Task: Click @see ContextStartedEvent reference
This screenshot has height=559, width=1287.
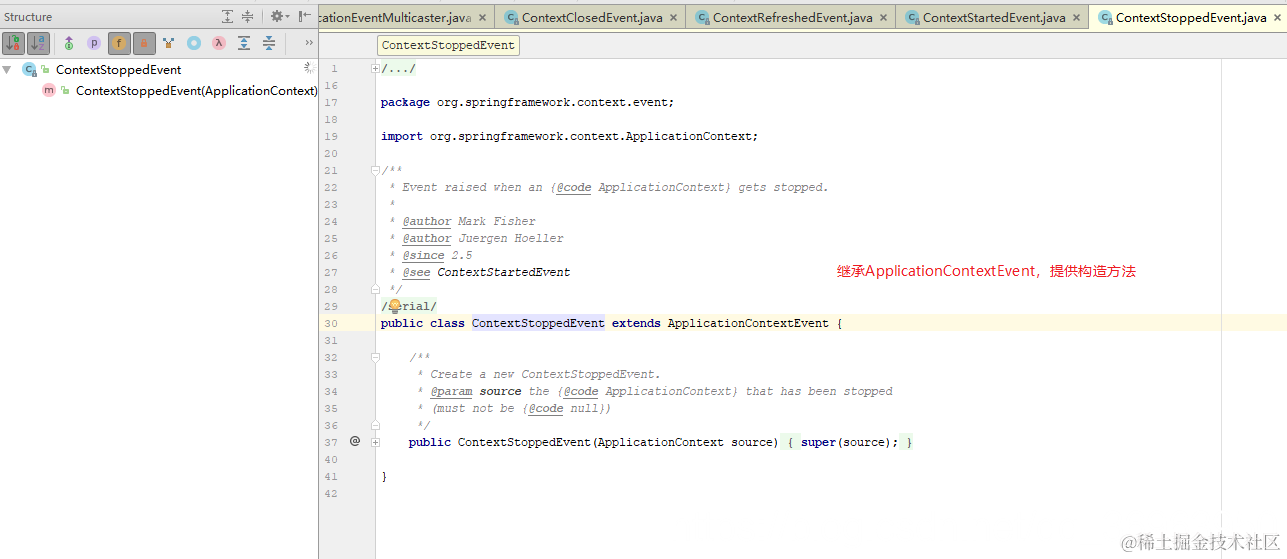Action: (486, 272)
